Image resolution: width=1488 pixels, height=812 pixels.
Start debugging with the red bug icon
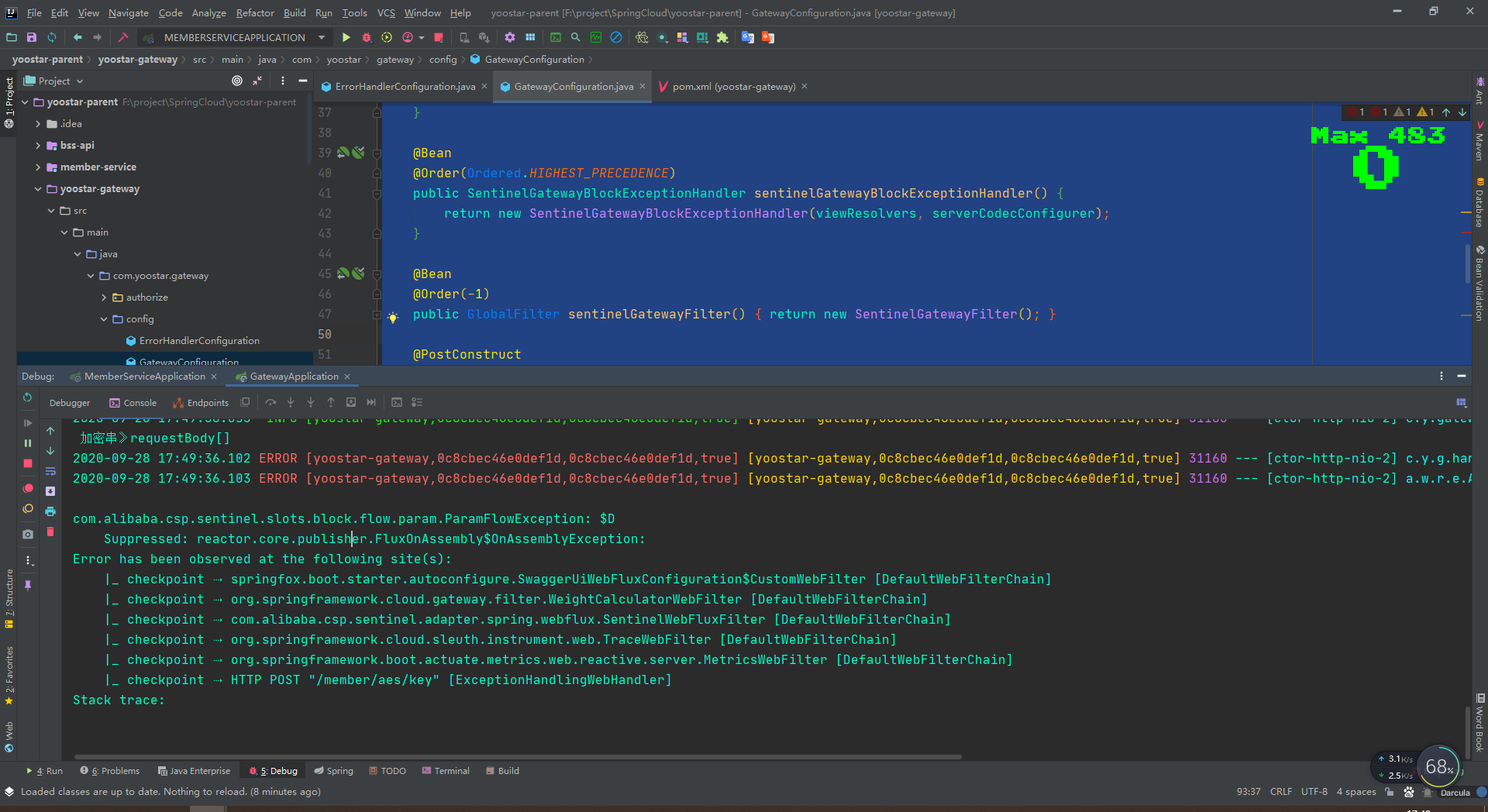367,37
